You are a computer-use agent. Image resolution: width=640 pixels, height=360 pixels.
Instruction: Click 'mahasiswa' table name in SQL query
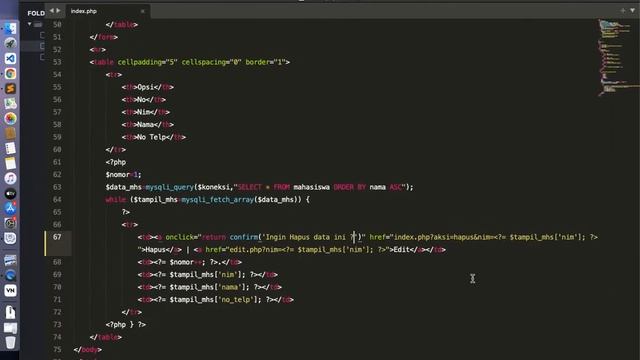tap(311, 187)
